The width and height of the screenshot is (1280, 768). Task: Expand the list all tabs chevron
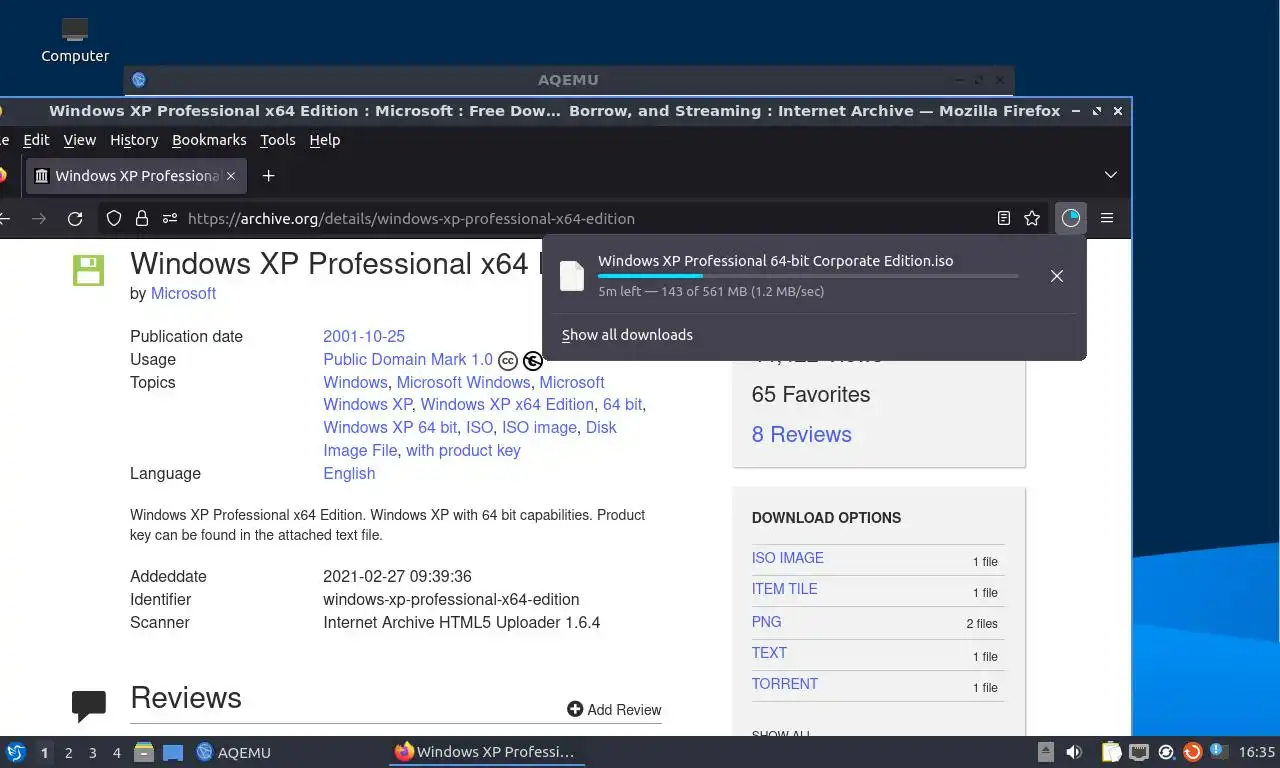click(x=1110, y=175)
